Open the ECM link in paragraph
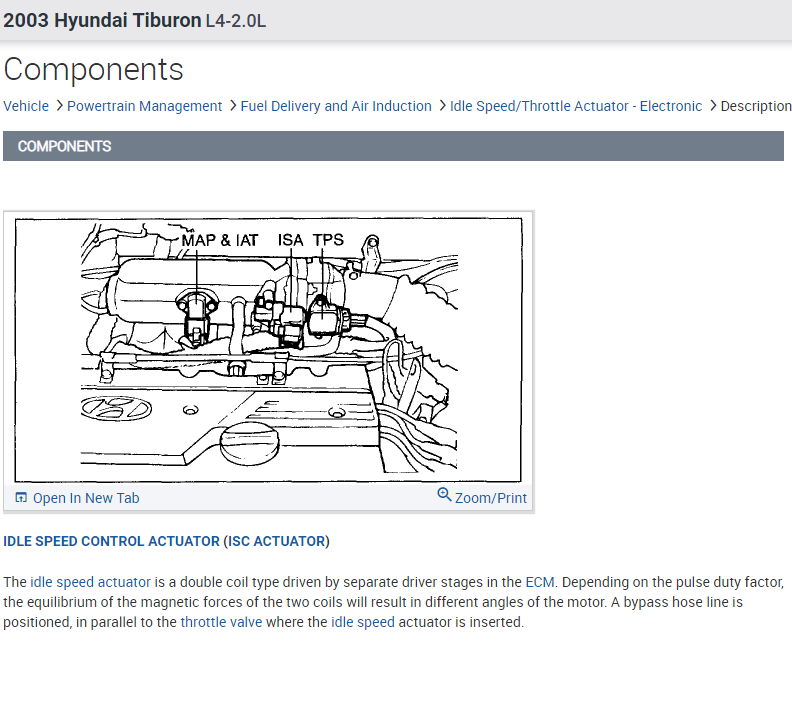This screenshot has height=721, width=792. click(539, 582)
